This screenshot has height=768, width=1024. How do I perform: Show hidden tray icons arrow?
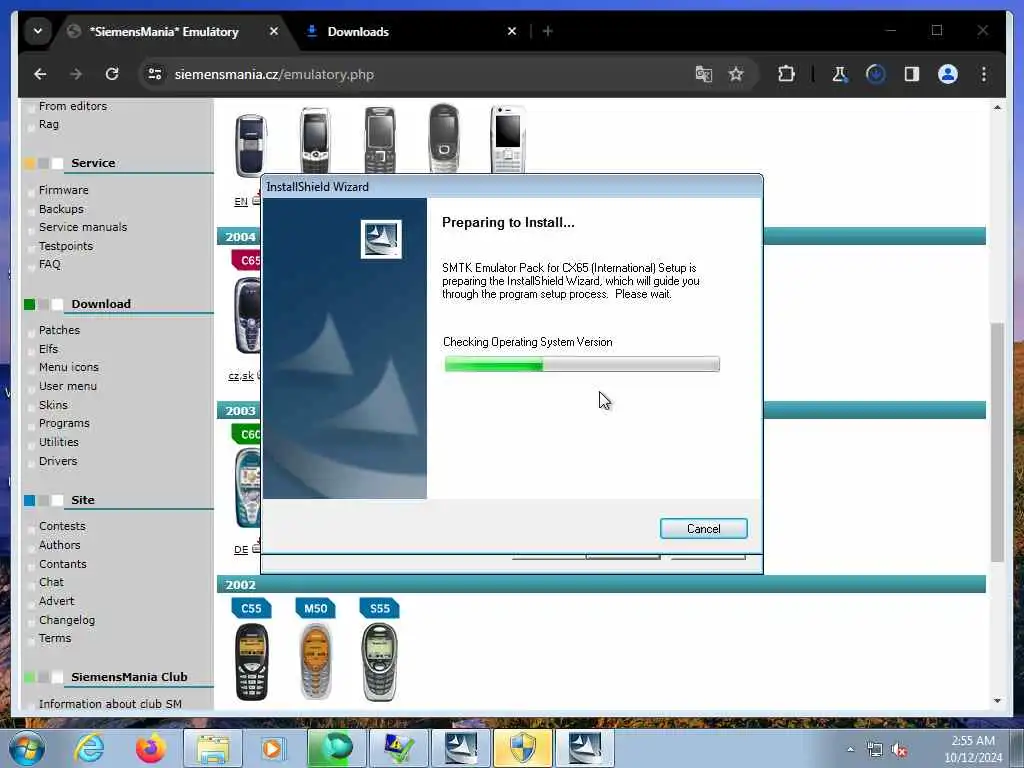point(850,750)
